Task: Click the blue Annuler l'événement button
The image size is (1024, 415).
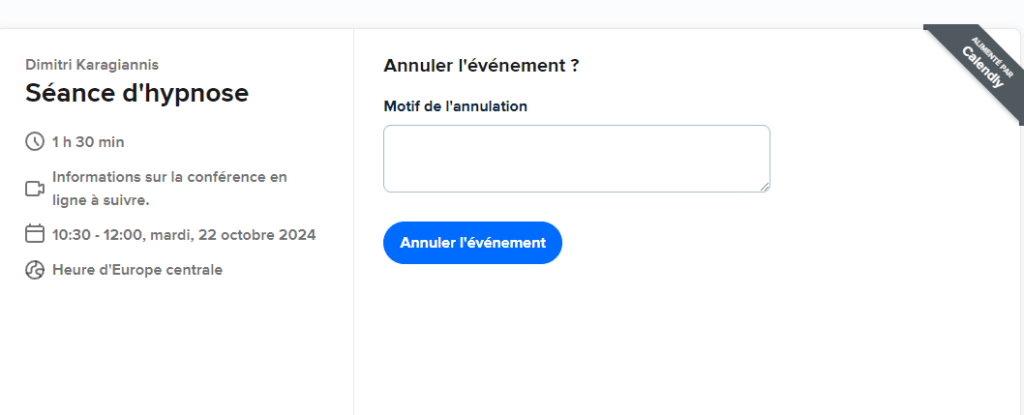Action: pyautogui.click(x=473, y=242)
